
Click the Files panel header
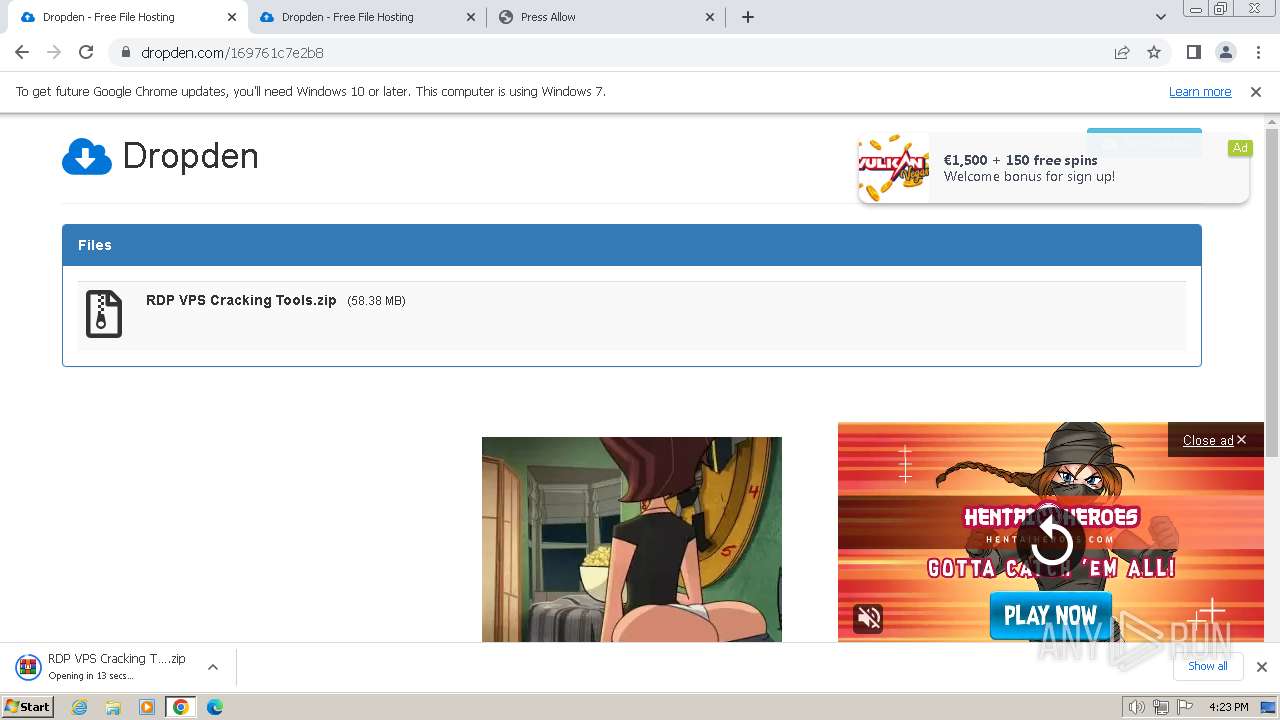pos(632,245)
